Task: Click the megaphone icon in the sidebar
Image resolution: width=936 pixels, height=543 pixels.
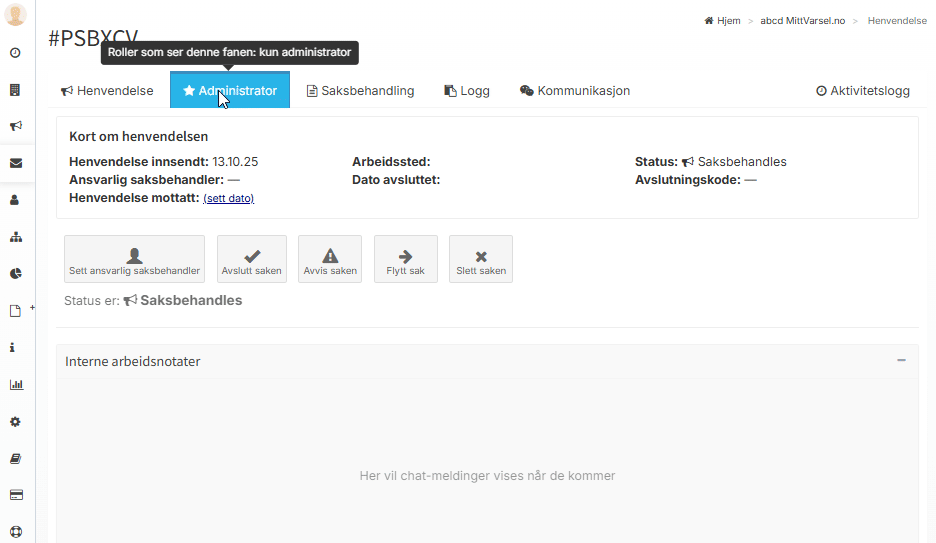Action: (x=16, y=126)
